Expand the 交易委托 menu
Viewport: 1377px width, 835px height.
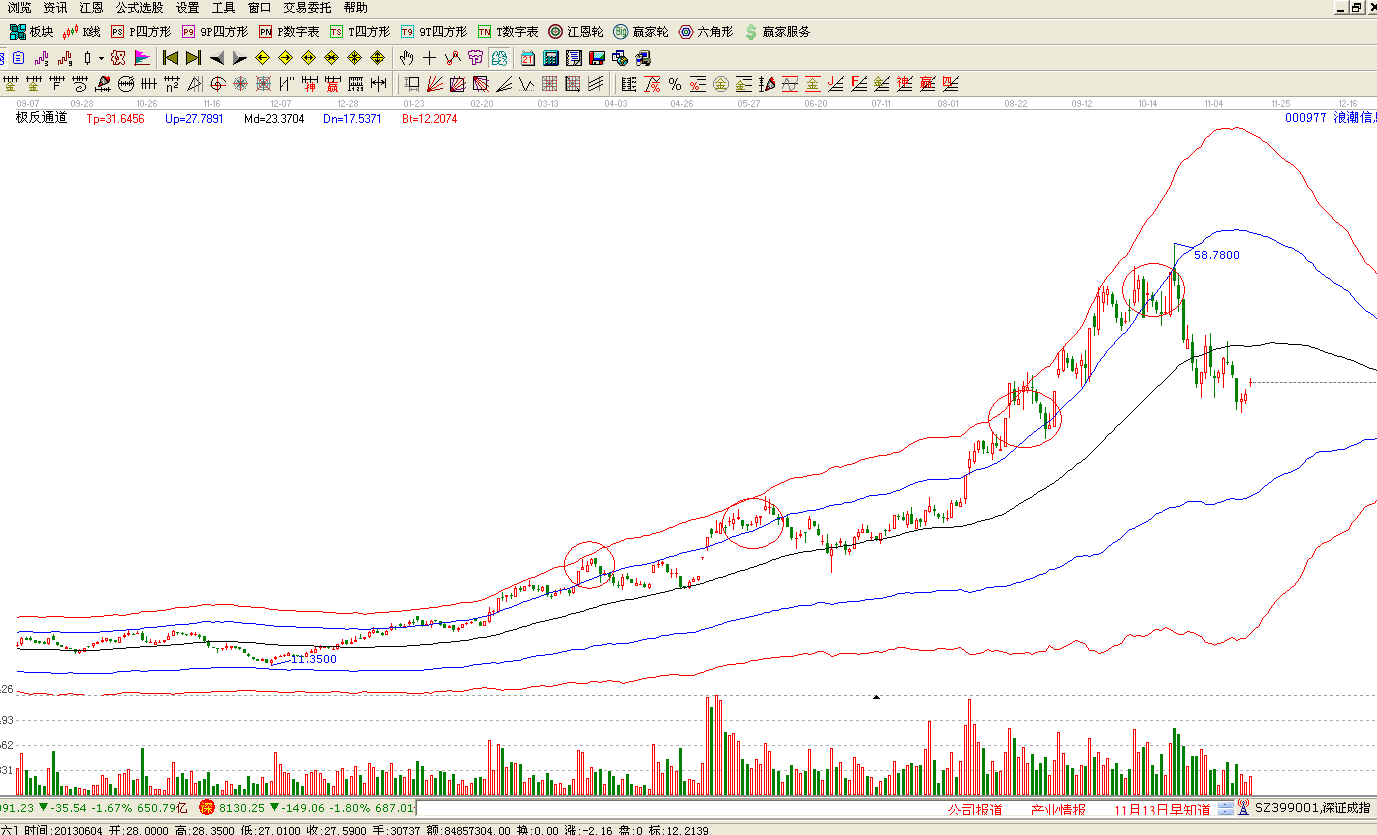tap(307, 7)
